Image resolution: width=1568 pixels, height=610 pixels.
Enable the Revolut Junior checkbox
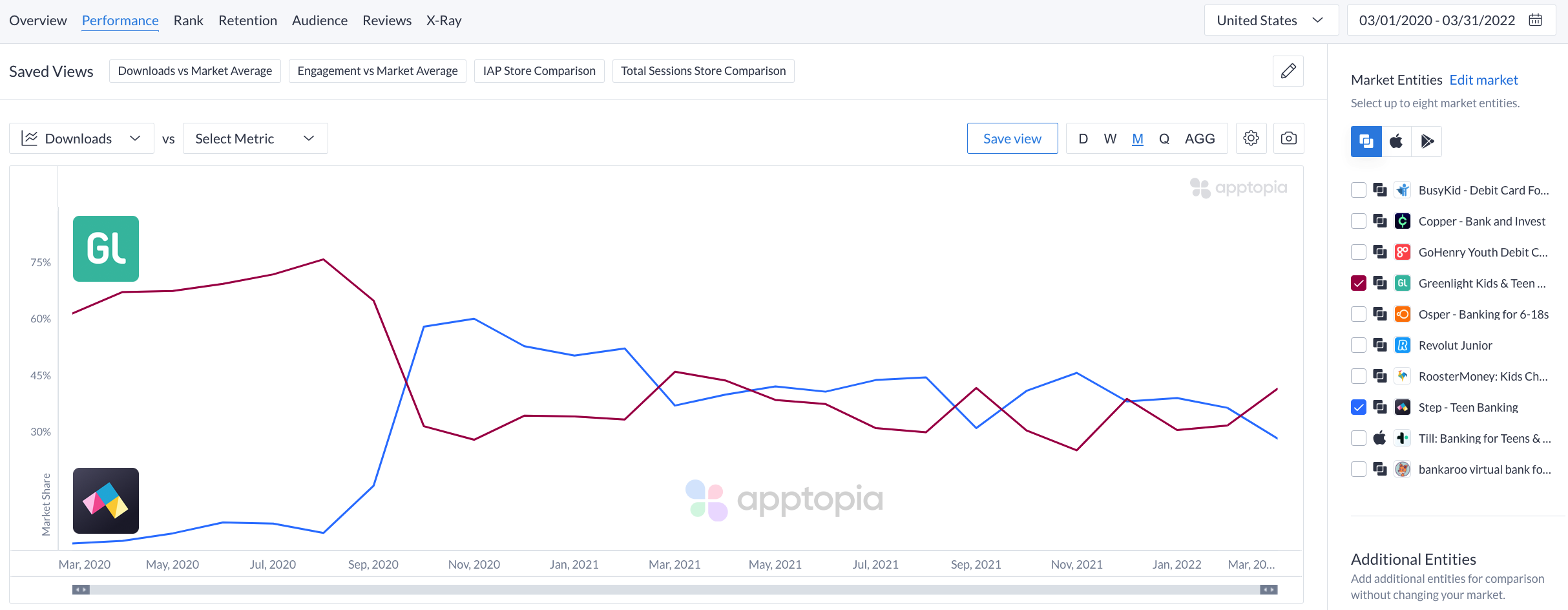click(x=1358, y=344)
